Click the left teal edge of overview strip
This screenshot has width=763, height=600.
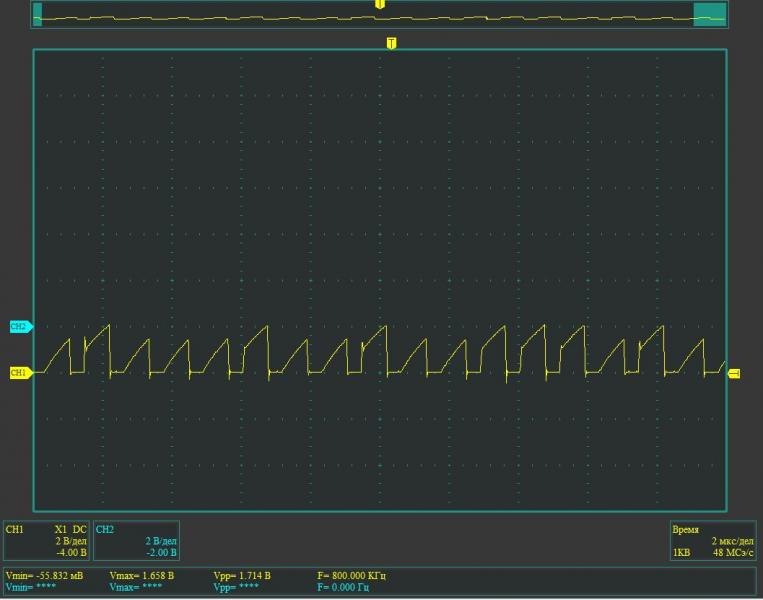[x=38, y=14]
